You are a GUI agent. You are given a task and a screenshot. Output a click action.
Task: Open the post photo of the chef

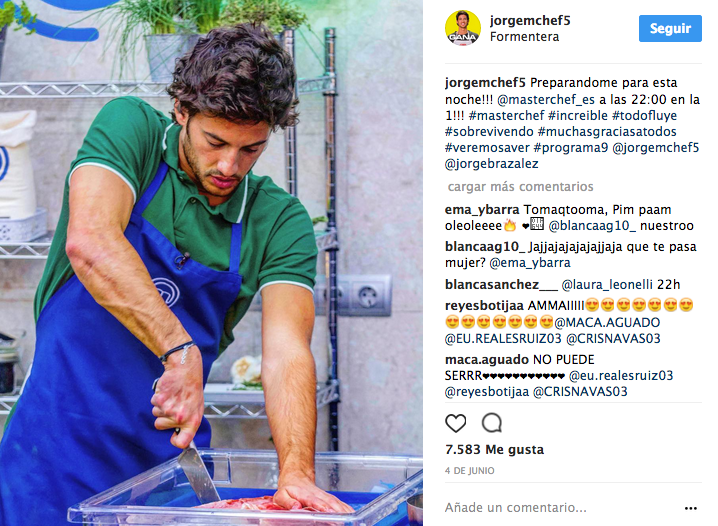pyautogui.click(x=211, y=263)
